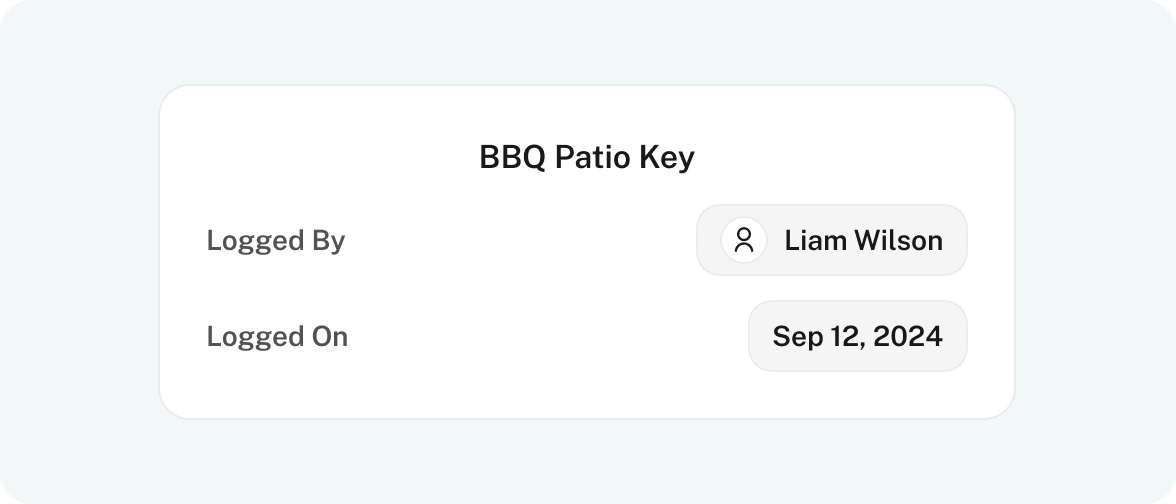Click the word Wilson in the user chip
The image size is (1176, 504).
tap(899, 241)
